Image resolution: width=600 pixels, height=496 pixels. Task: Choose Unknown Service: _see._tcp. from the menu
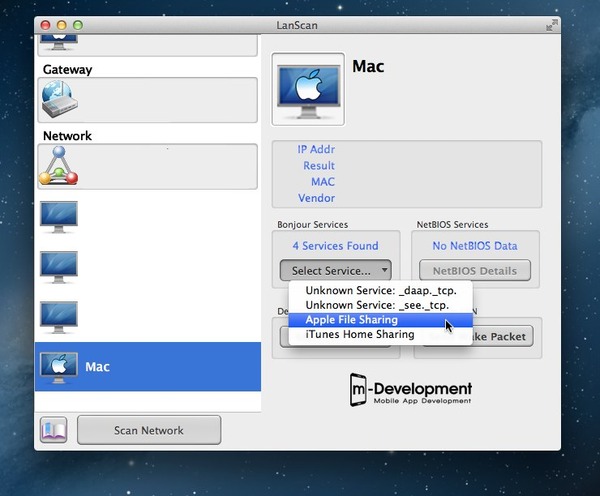coord(381,305)
